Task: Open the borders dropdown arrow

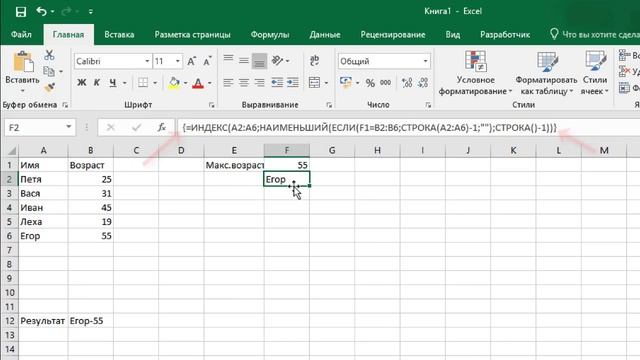Action: coord(155,83)
